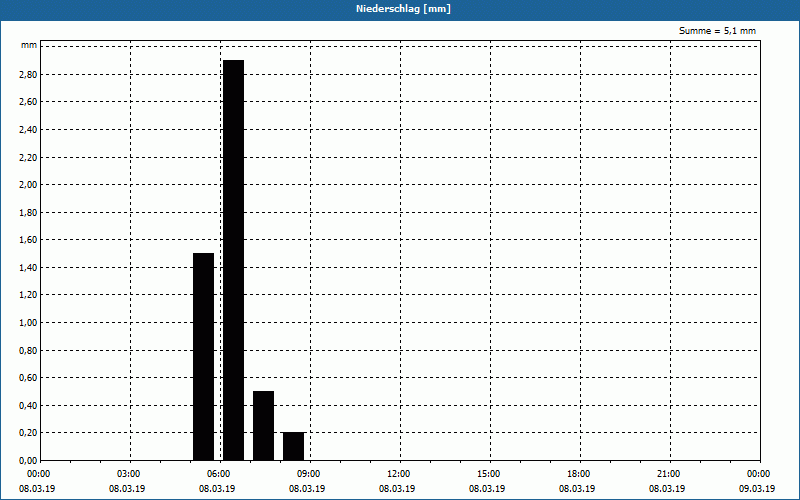Click the 0,40 y-axis value
This screenshot has height=500, width=800.
click(x=28, y=406)
